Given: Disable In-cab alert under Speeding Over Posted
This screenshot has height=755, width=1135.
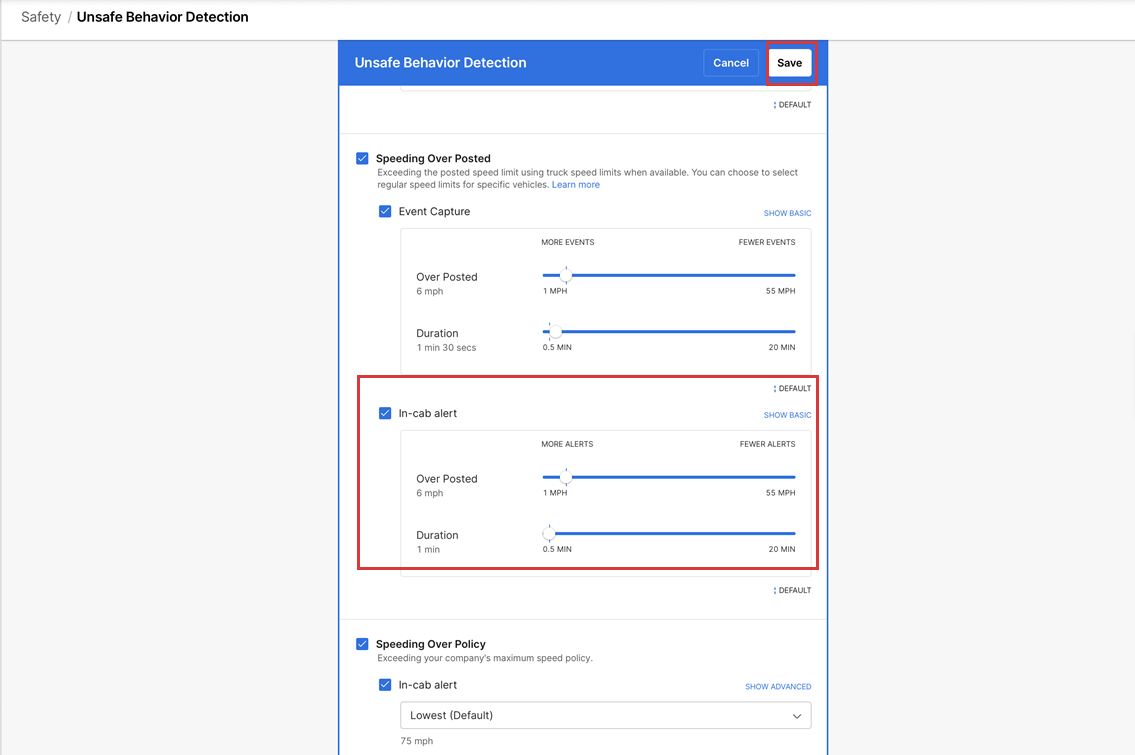Looking at the screenshot, I should (x=385, y=413).
